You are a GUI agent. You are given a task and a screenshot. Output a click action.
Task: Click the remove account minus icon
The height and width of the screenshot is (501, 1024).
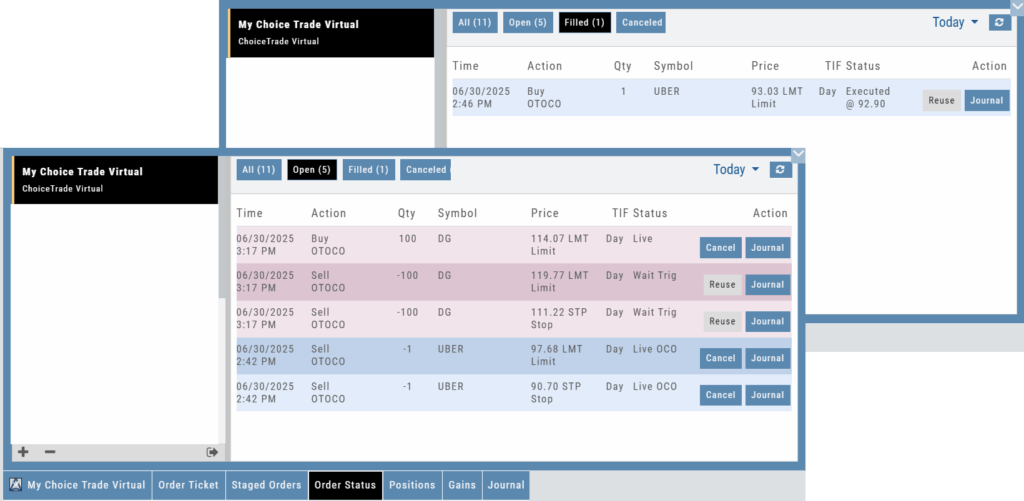tap(50, 452)
